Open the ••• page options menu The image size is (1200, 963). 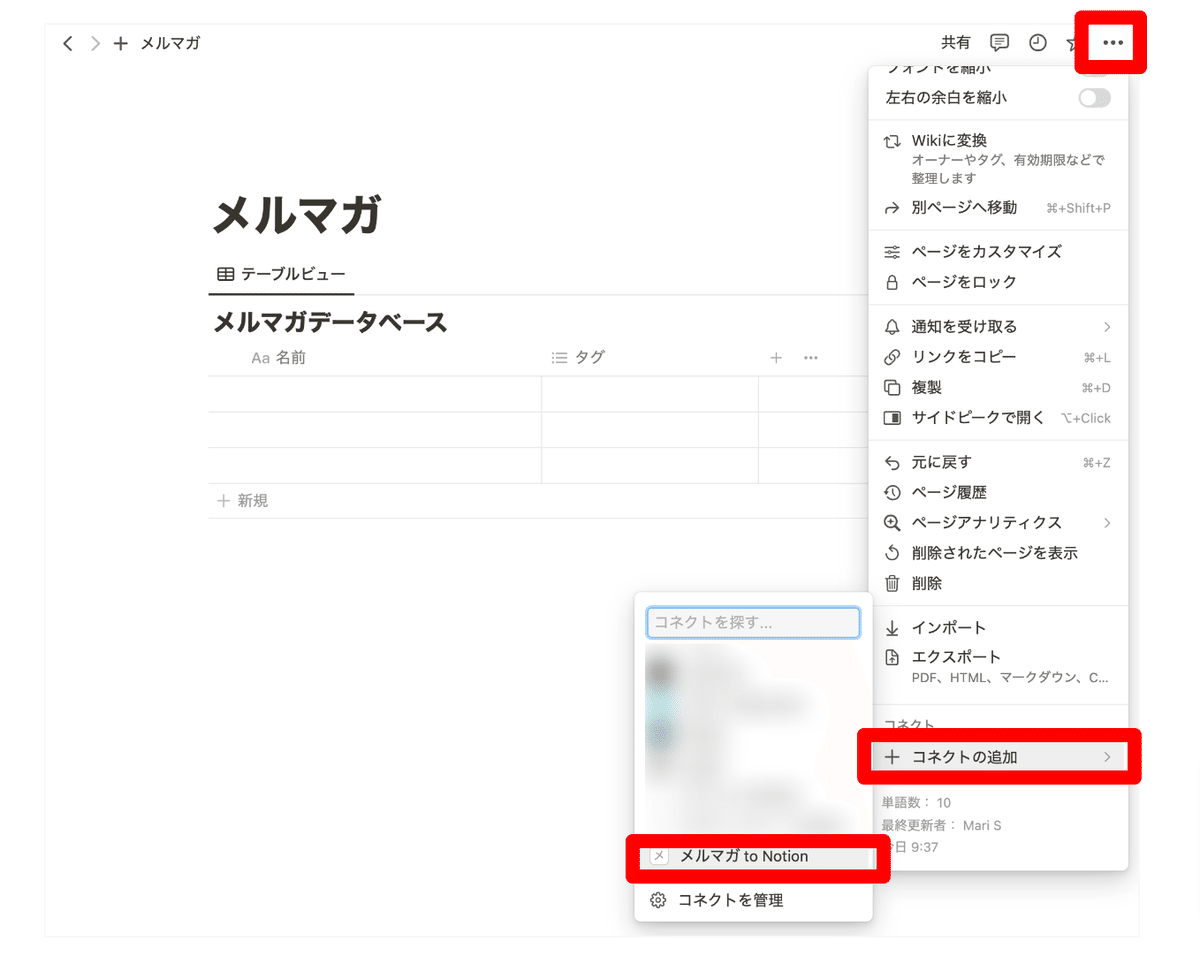point(1110,42)
